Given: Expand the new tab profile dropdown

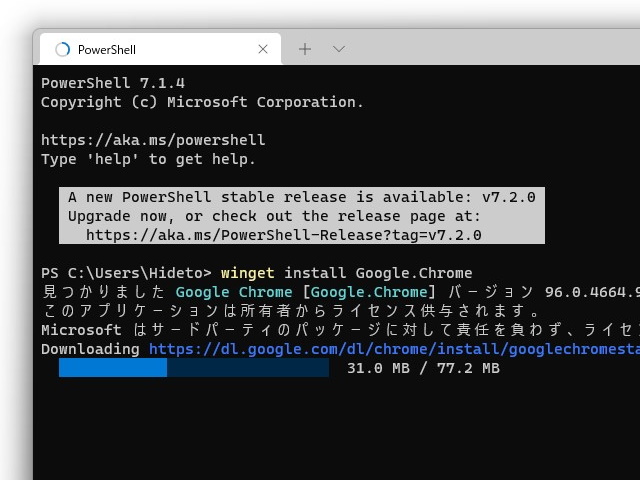Looking at the screenshot, I should (x=339, y=49).
